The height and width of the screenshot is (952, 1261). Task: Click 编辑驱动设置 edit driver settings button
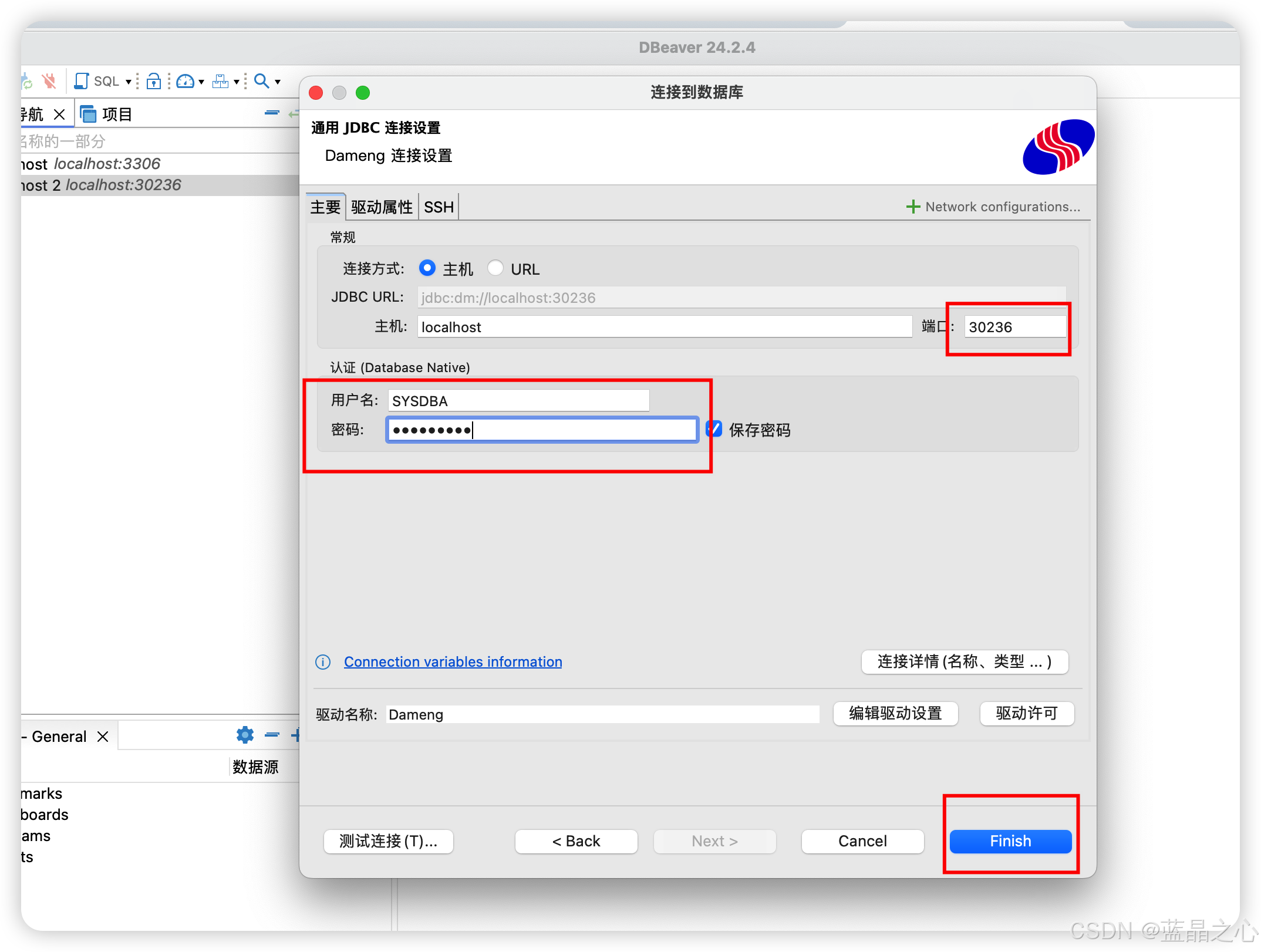[x=895, y=714]
